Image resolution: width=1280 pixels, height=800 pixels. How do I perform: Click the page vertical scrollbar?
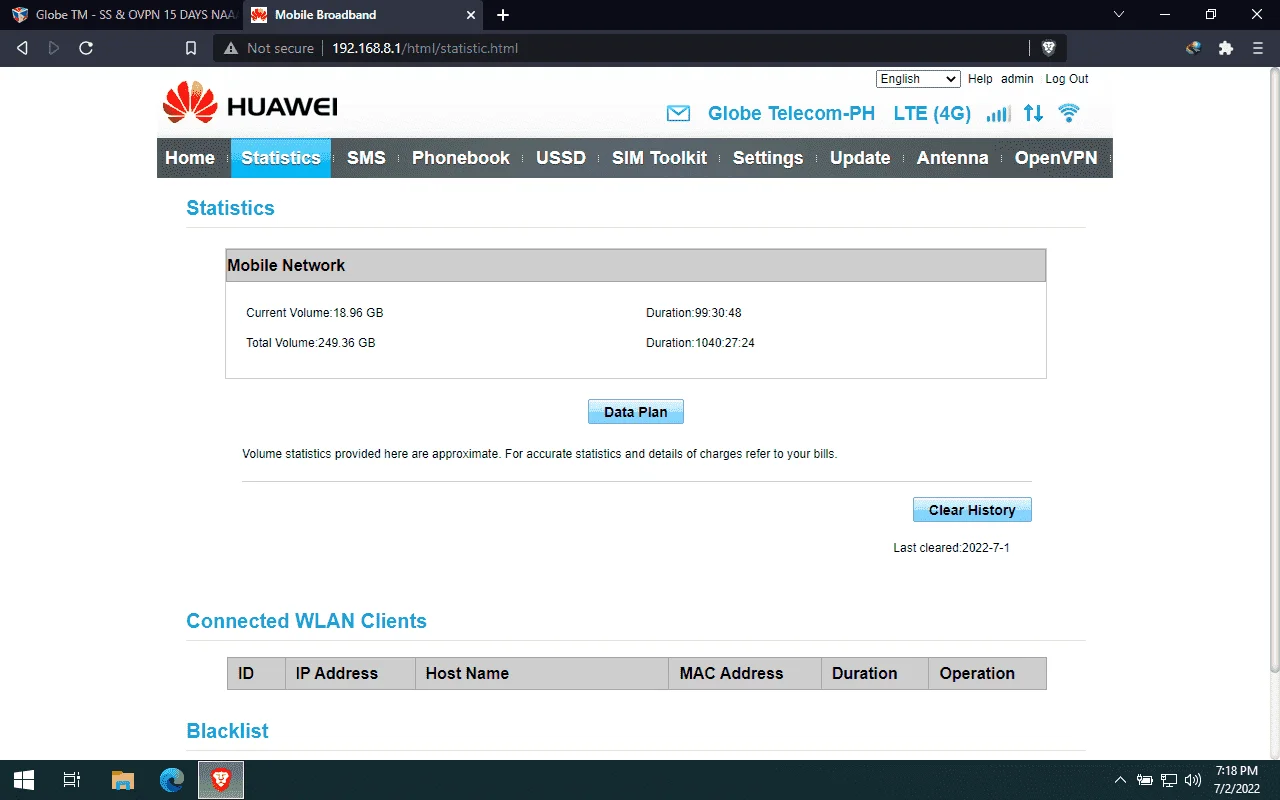(x=1274, y=370)
